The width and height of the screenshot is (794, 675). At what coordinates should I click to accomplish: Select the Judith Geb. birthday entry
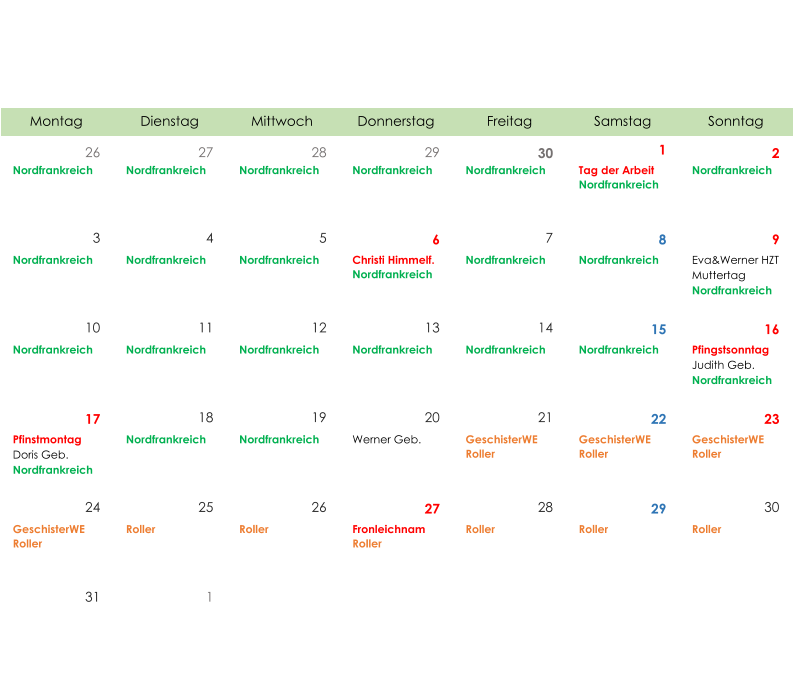pos(723,365)
